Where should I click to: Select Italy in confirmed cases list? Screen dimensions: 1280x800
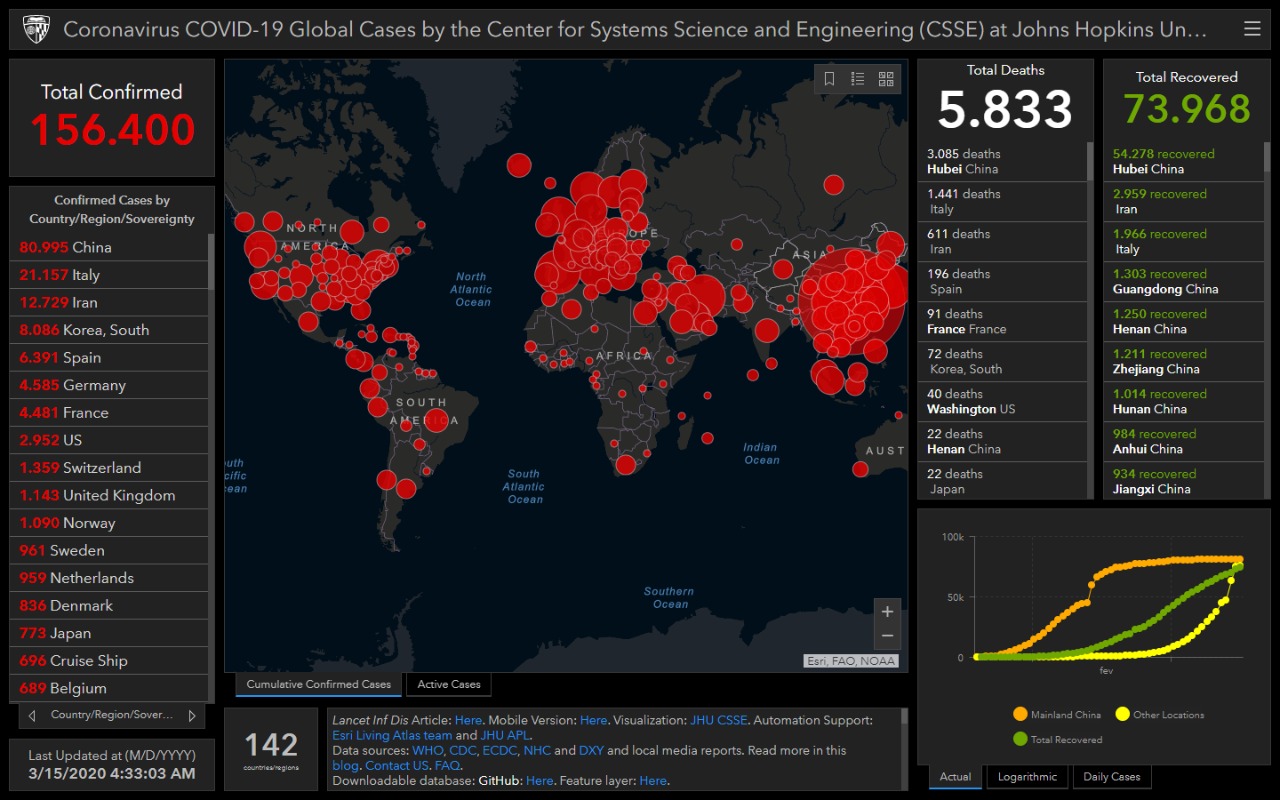(111, 275)
